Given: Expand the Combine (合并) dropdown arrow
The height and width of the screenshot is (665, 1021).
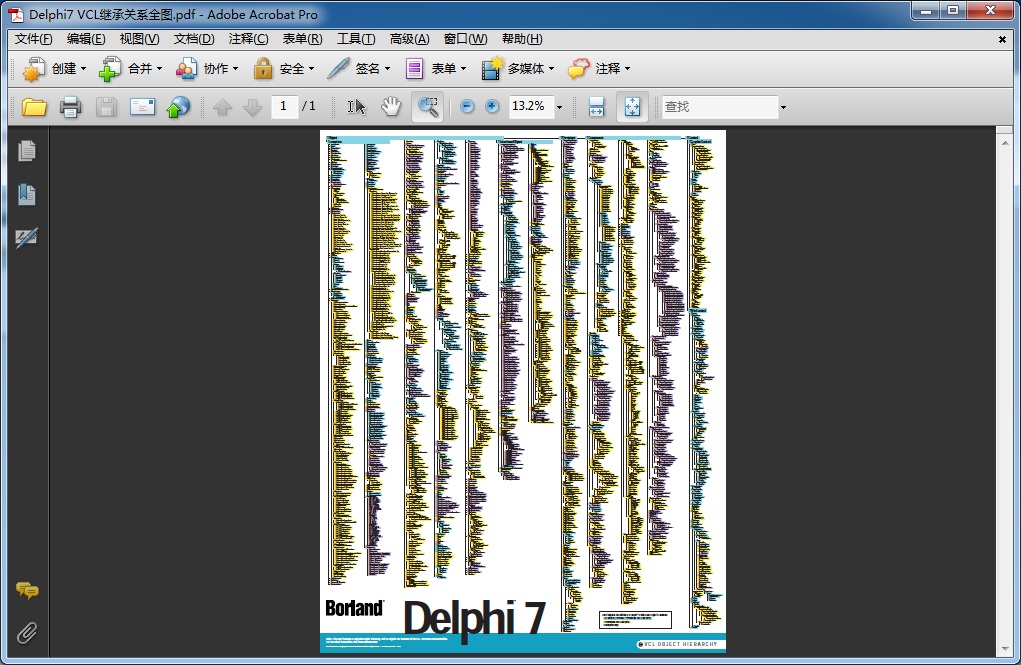Looking at the screenshot, I should pos(159,69).
